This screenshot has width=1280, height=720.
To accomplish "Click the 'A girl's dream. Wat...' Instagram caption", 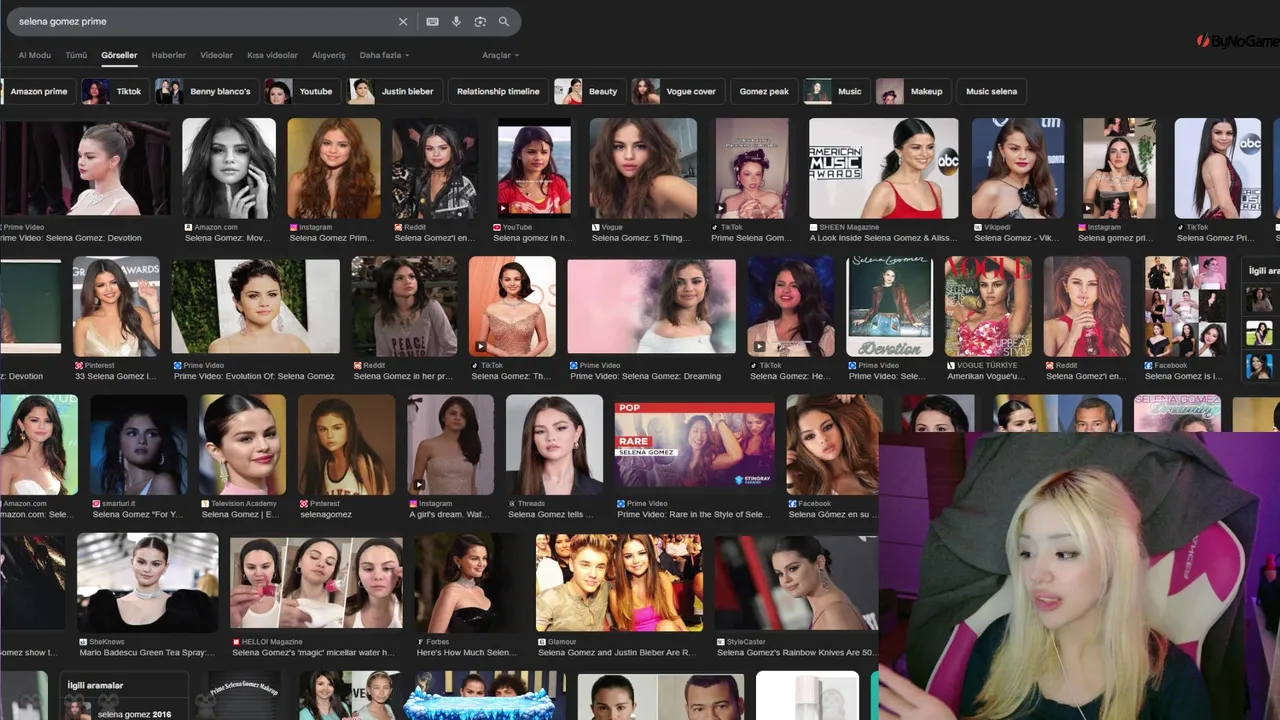I will (x=449, y=514).
